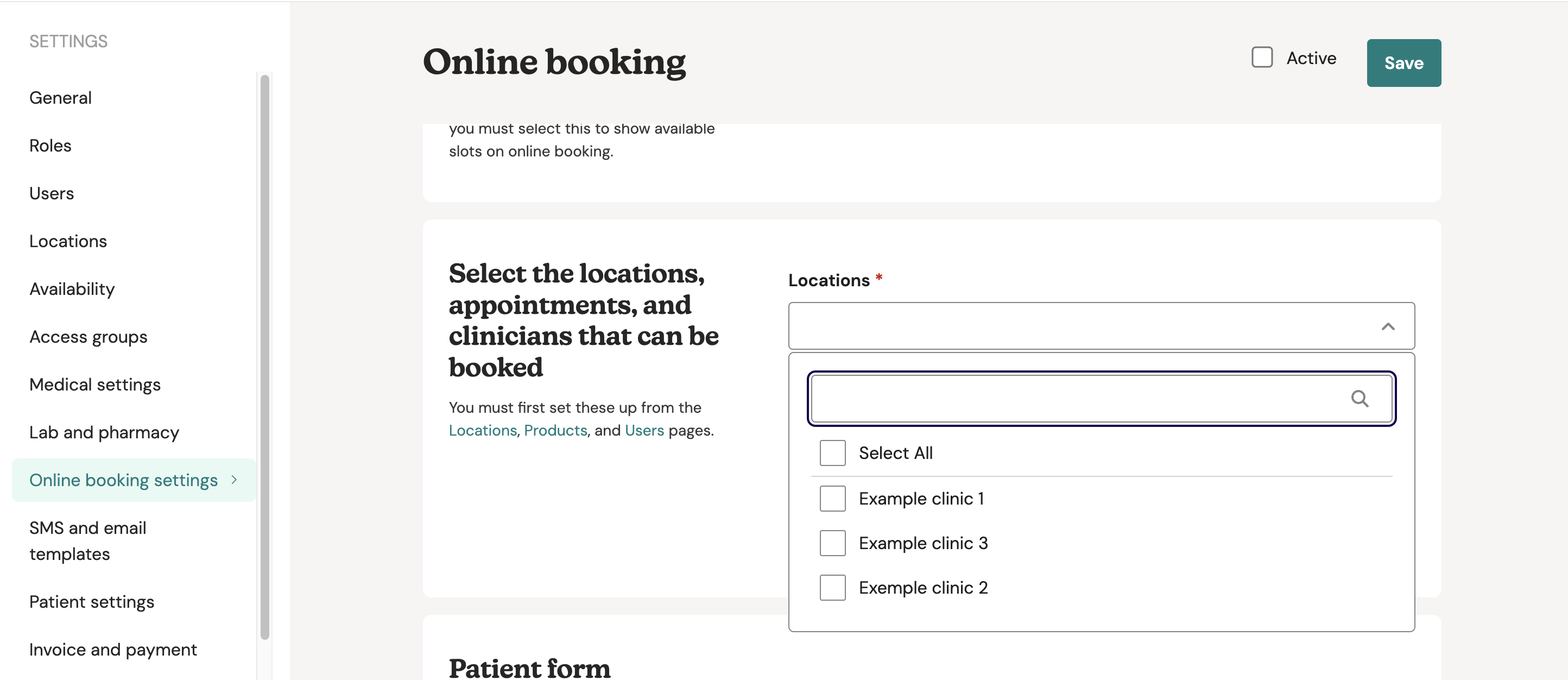The height and width of the screenshot is (680, 1568).
Task: Focus the location search input field
Action: point(1101,399)
